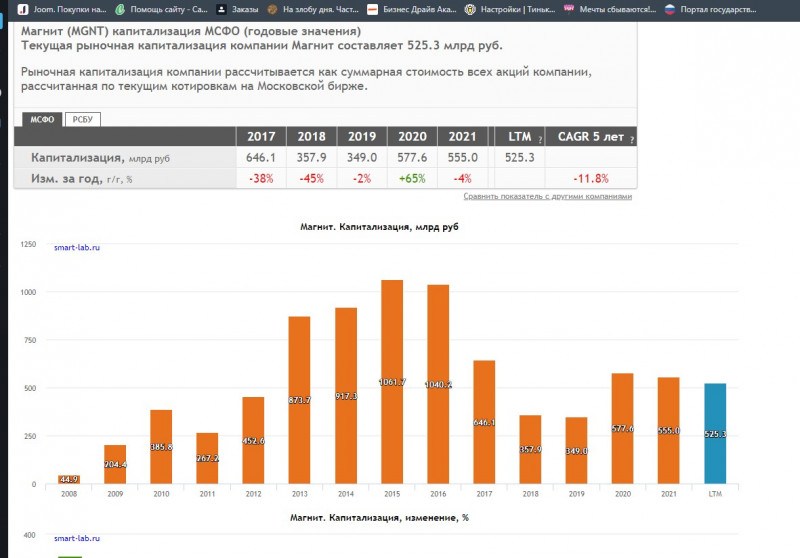Open the 'Заказы' bookmark
The height and width of the screenshot is (558, 800).
point(238,9)
